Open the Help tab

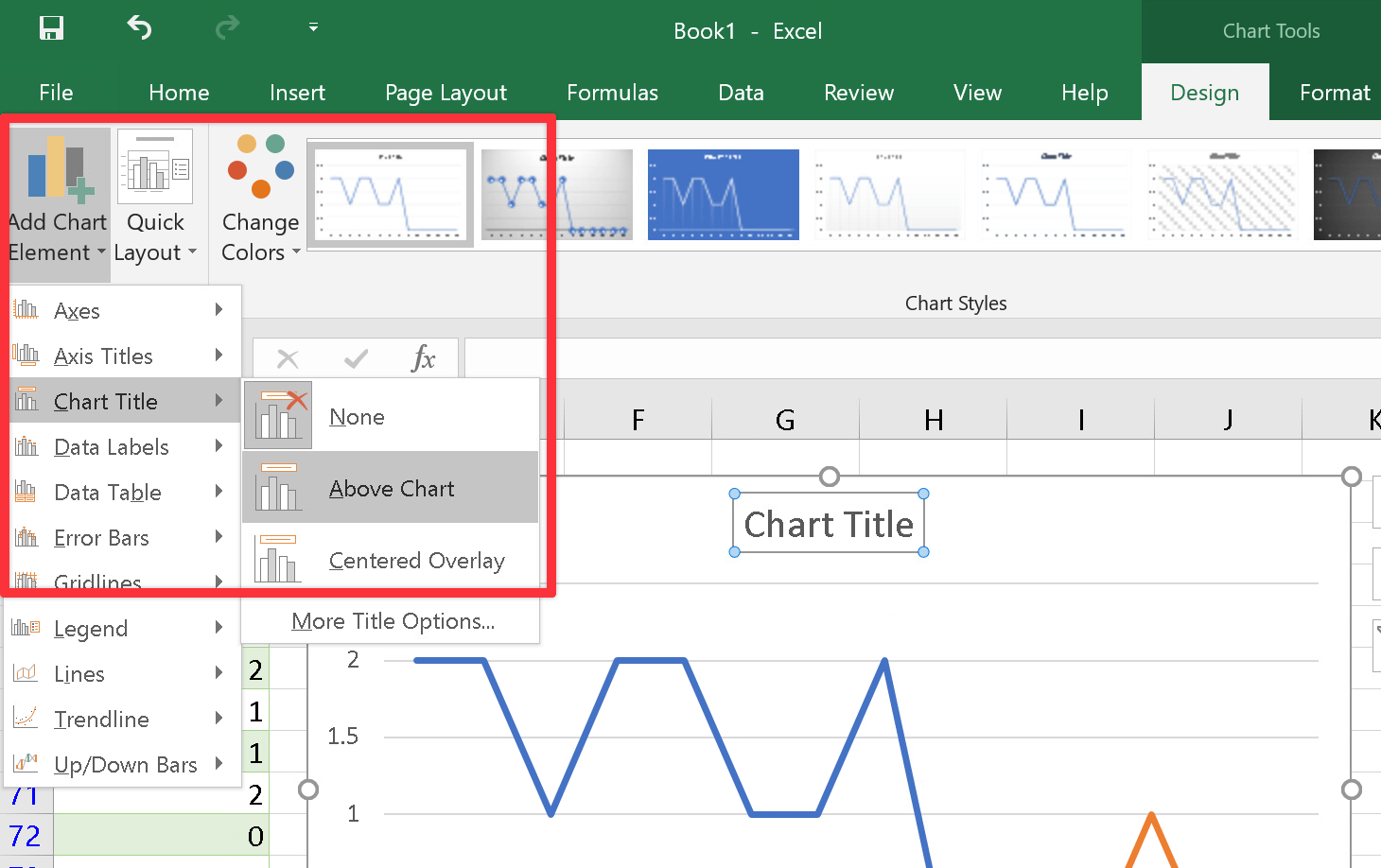[1084, 93]
